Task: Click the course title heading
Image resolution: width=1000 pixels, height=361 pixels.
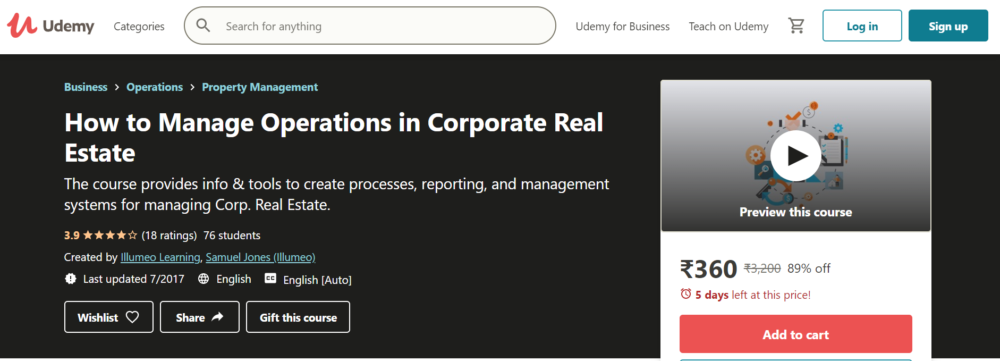Action: (334, 137)
